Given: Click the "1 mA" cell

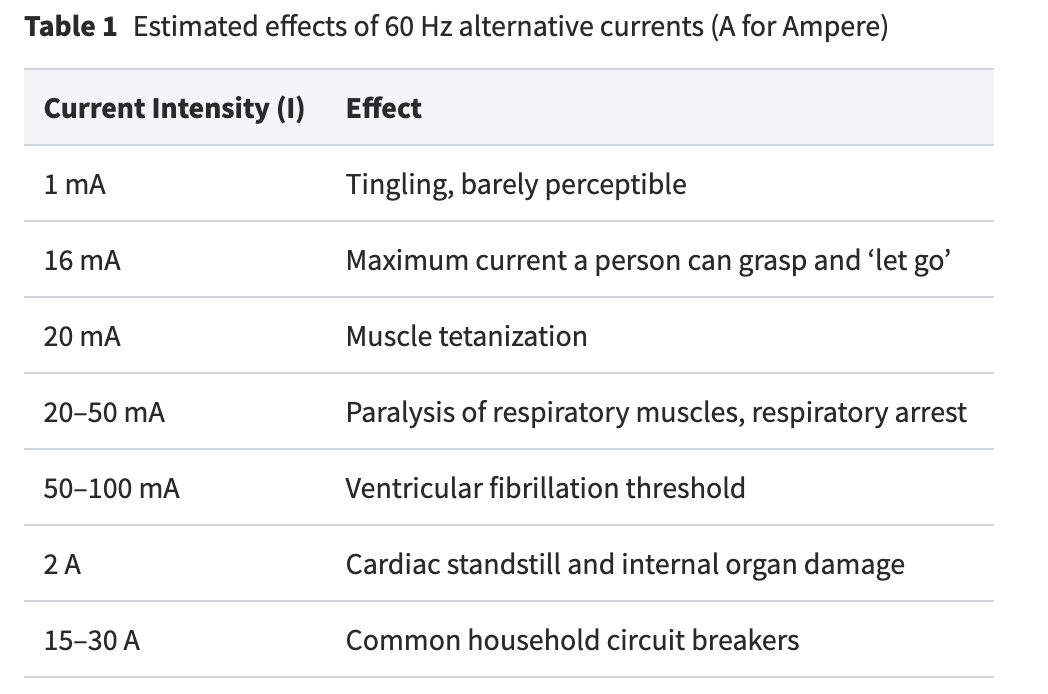Looking at the screenshot, I should (x=75, y=184).
